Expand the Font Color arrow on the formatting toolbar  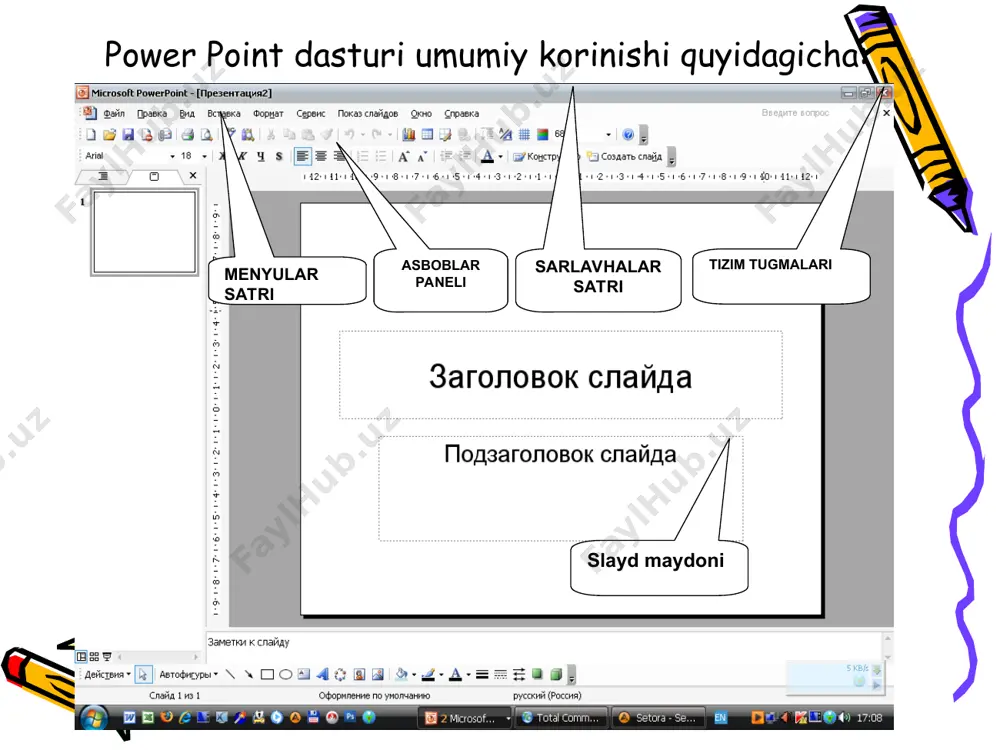[500, 156]
